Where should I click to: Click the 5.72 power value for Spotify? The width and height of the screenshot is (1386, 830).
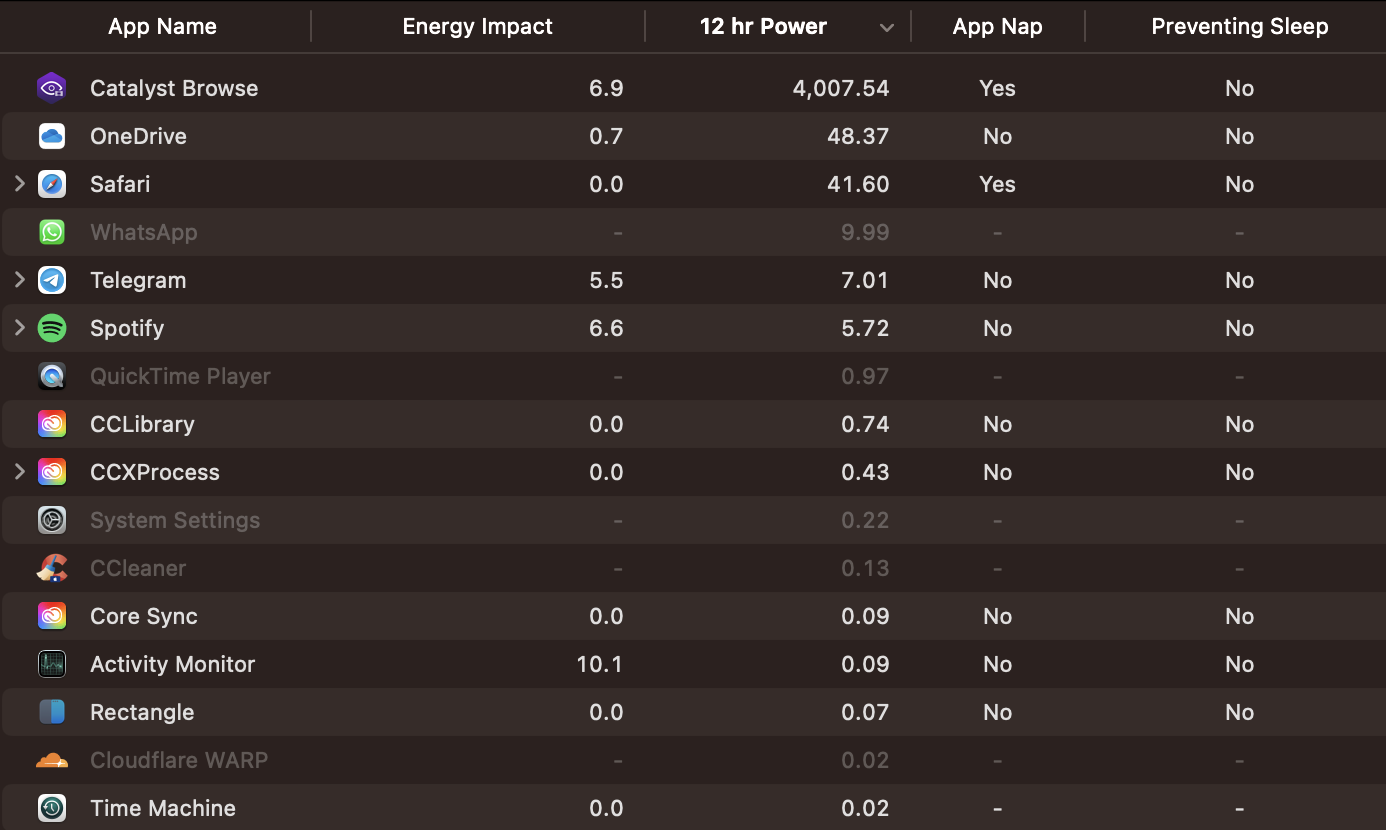point(866,328)
